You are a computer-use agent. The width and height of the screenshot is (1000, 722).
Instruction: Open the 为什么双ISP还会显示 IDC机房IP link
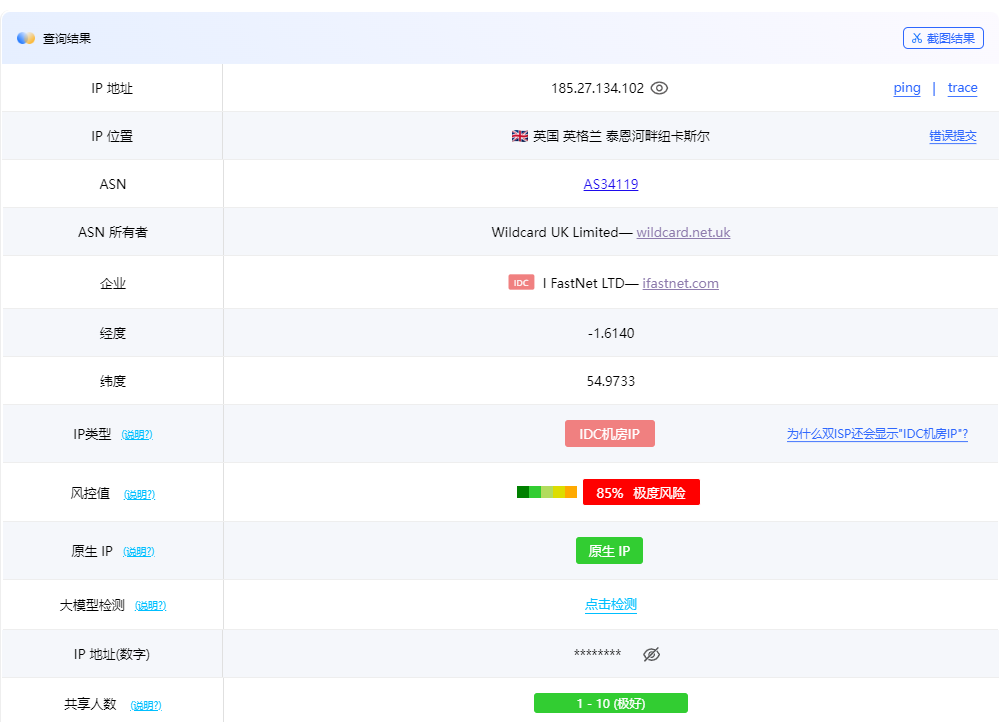tap(877, 434)
